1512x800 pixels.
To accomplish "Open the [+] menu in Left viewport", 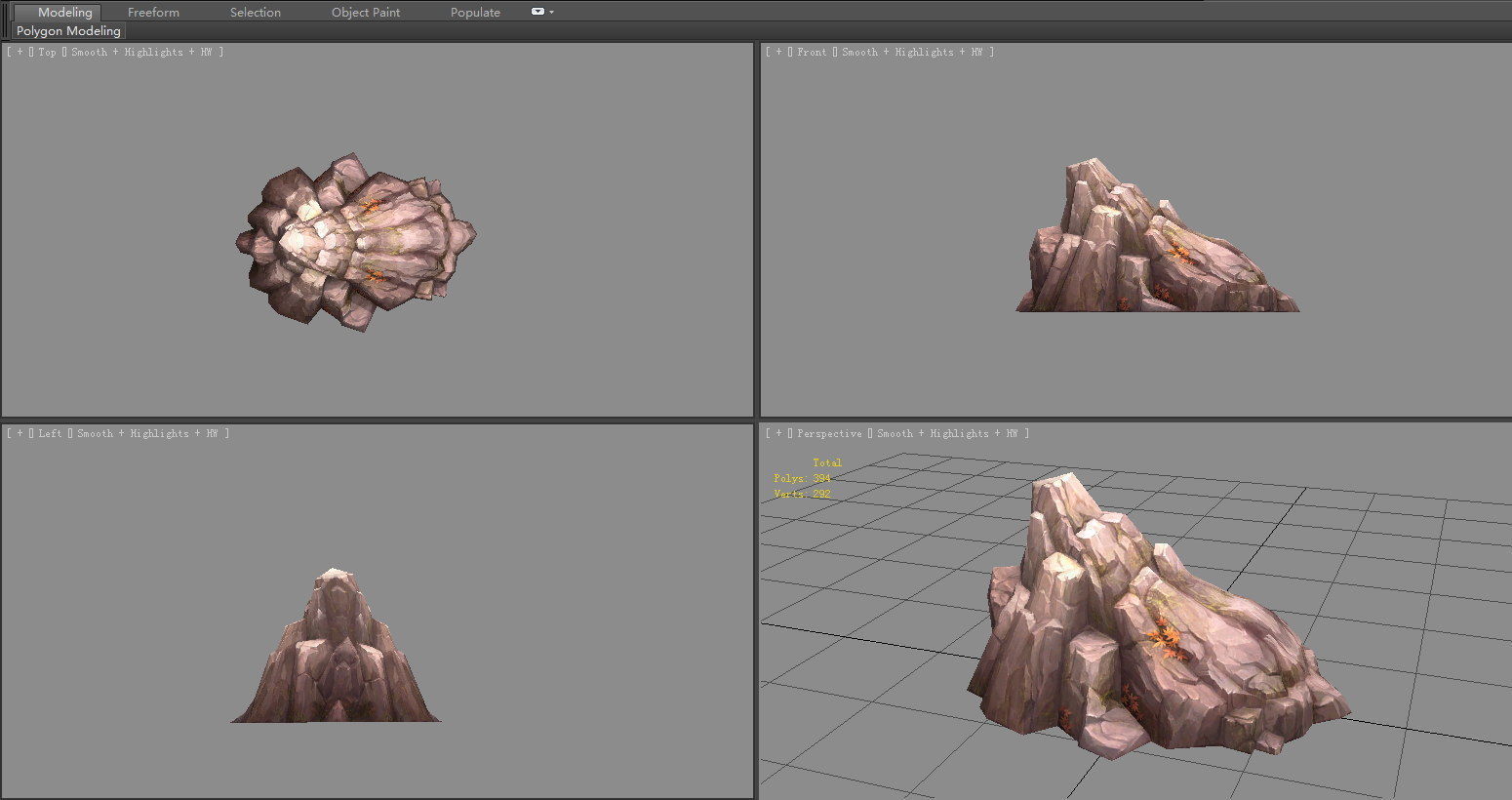I will [x=20, y=433].
